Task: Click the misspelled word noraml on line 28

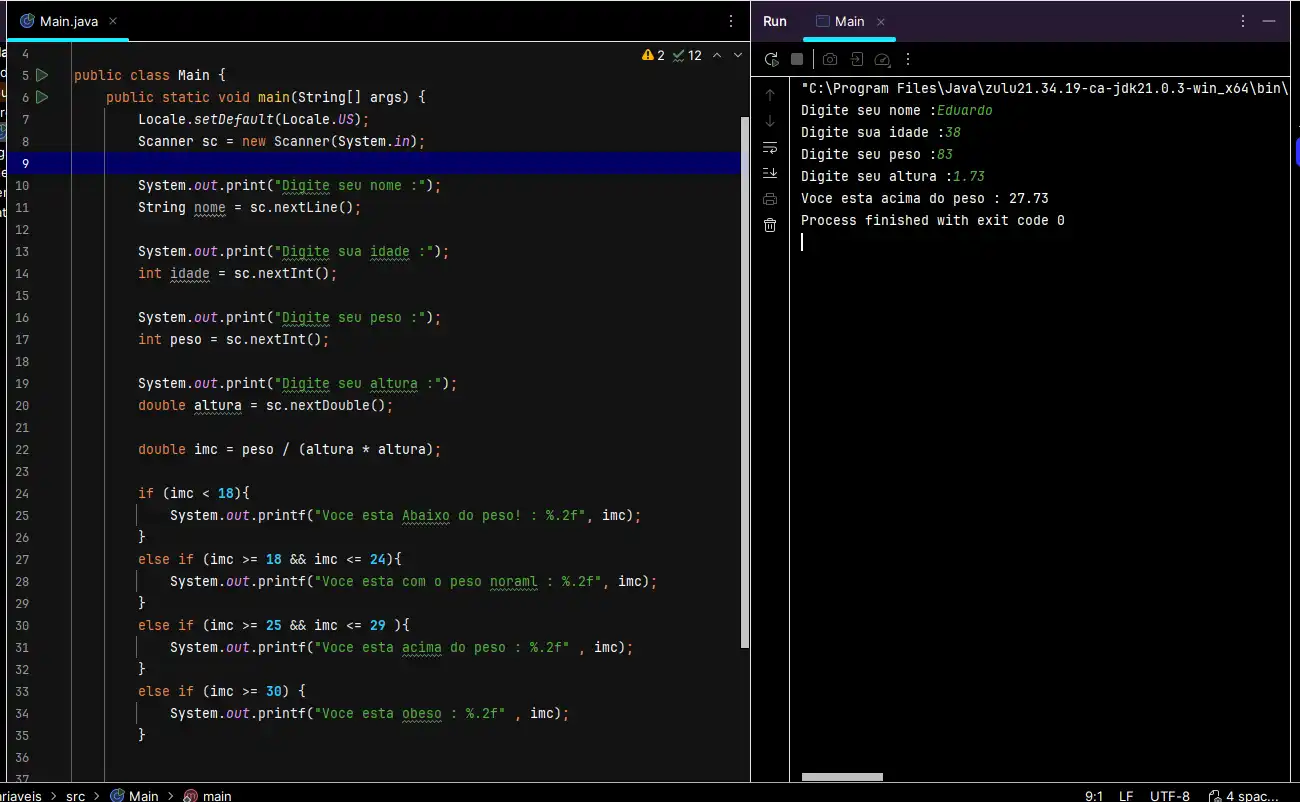Action: (x=514, y=581)
